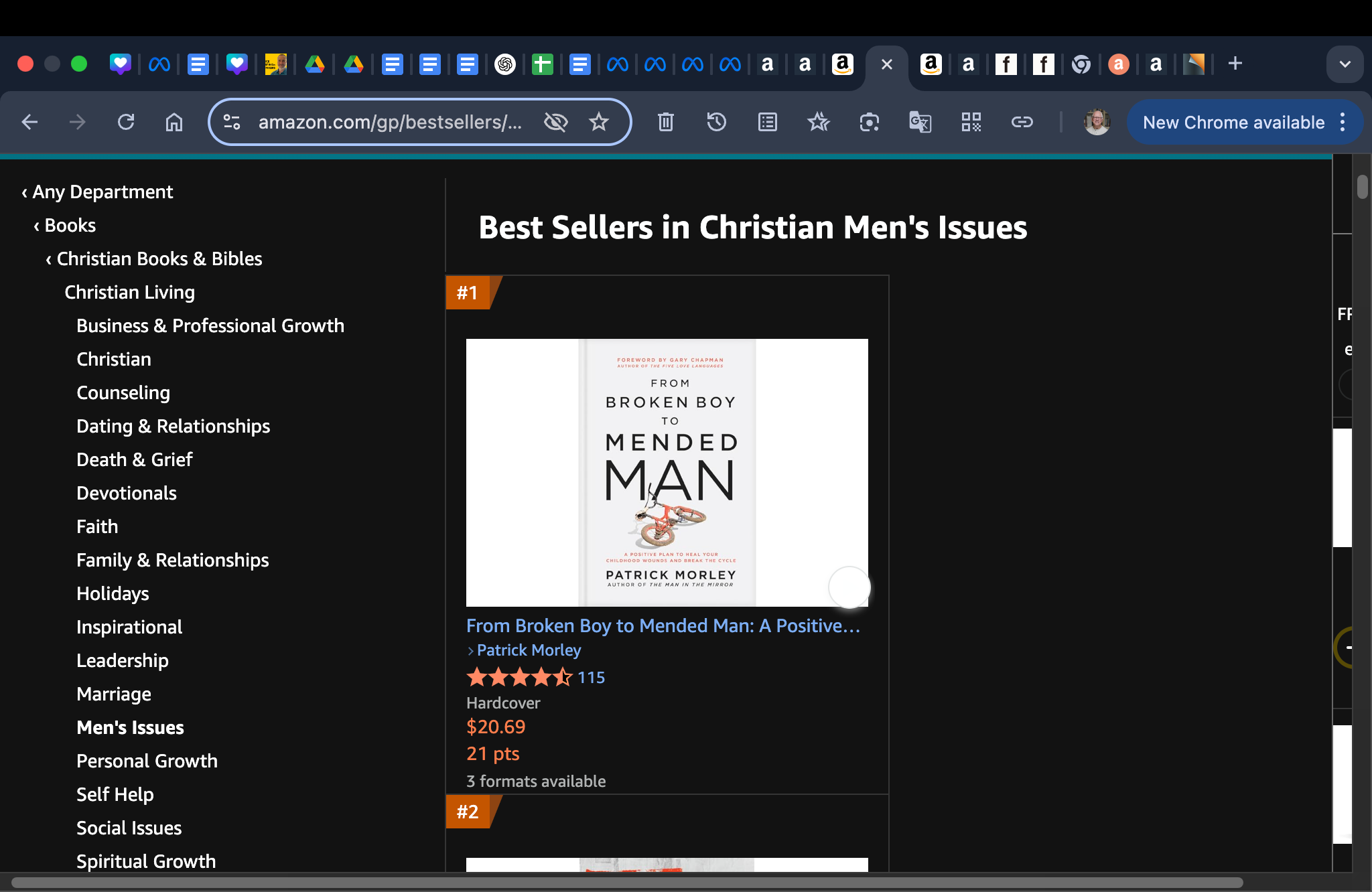Open the Chrome three-dot menu
The image size is (1372, 892).
pos(1343,122)
